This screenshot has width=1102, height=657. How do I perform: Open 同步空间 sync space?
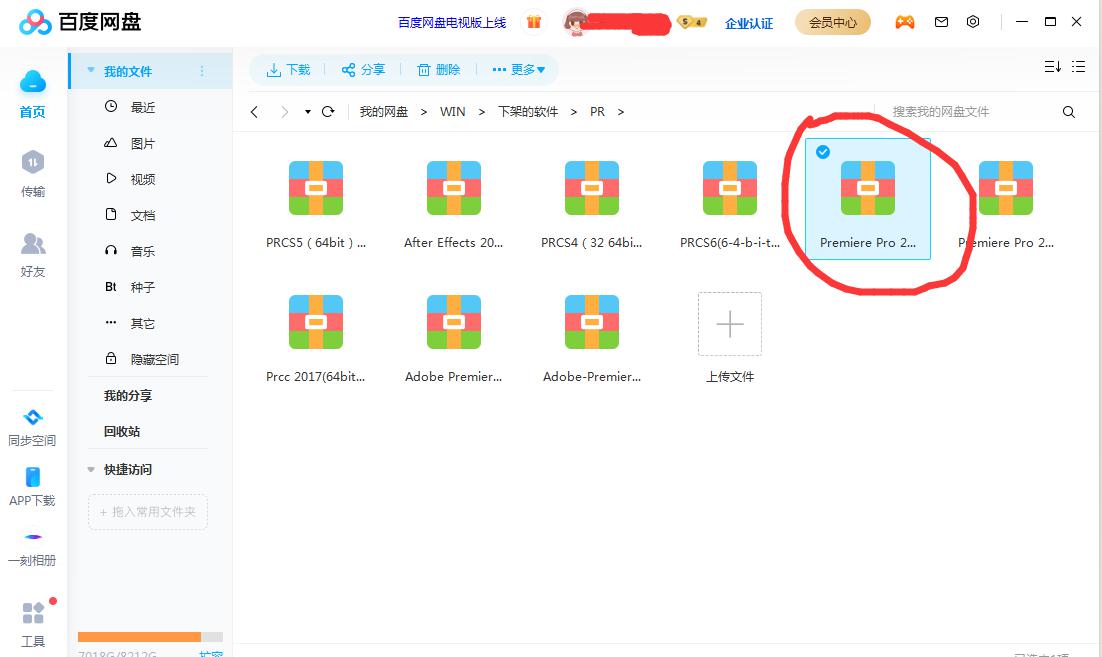[32, 428]
